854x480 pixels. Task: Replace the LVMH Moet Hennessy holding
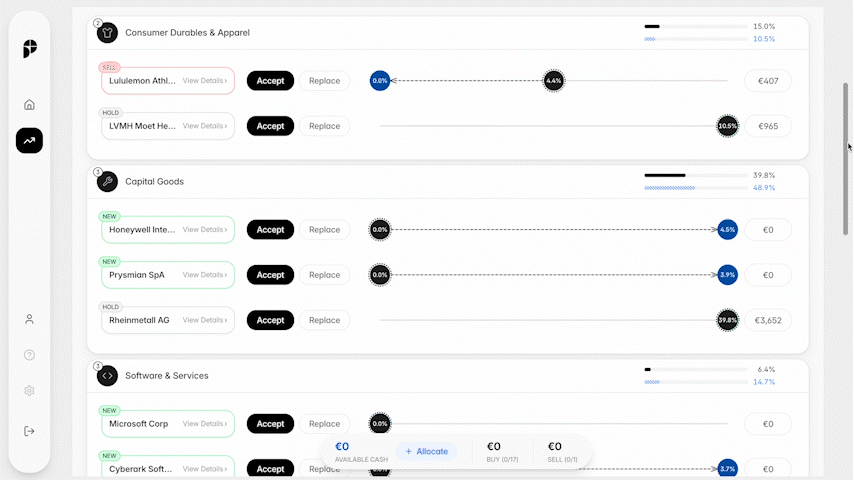[x=324, y=126]
